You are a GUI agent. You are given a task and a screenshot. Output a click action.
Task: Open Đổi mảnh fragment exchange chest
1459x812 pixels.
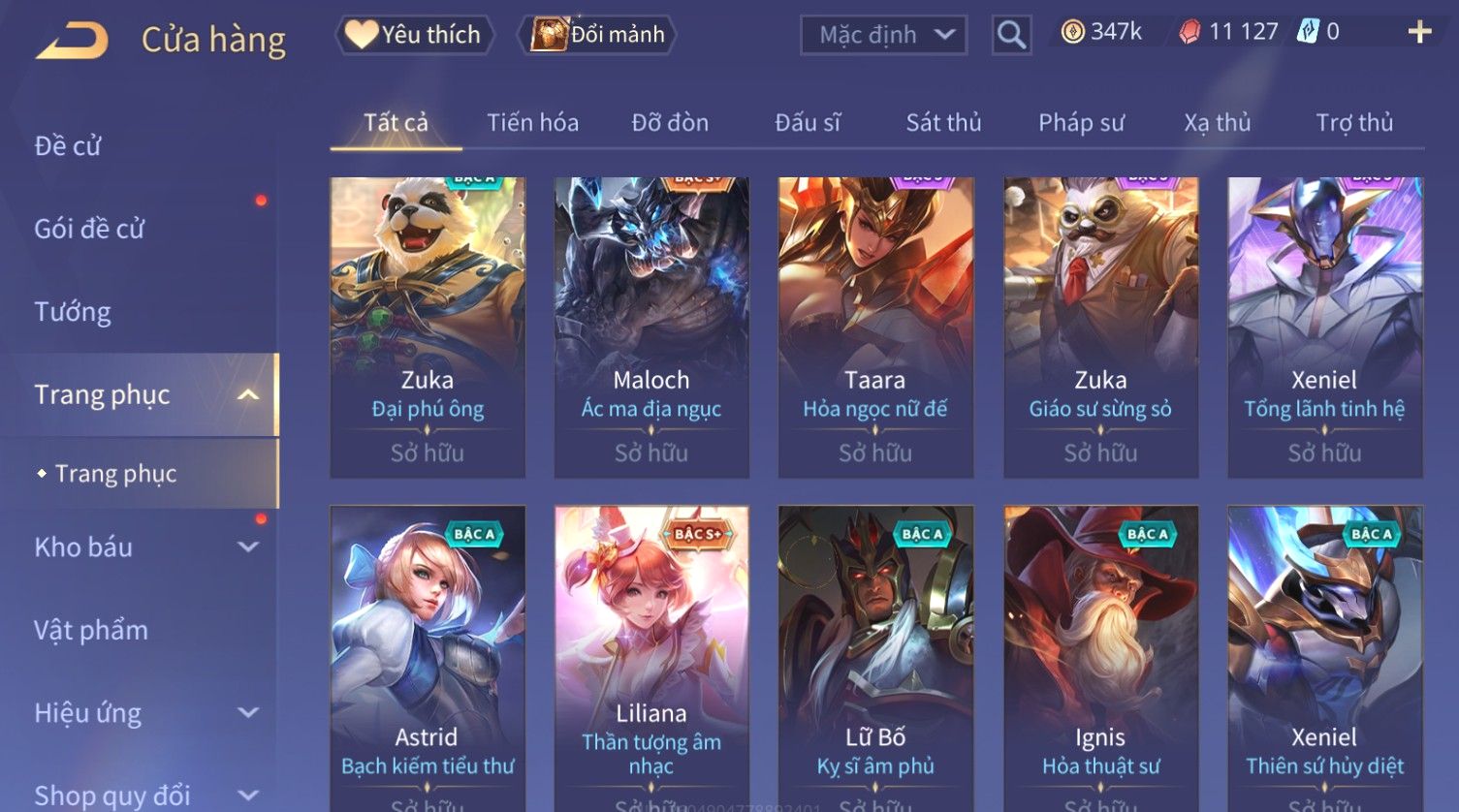coord(597,35)
